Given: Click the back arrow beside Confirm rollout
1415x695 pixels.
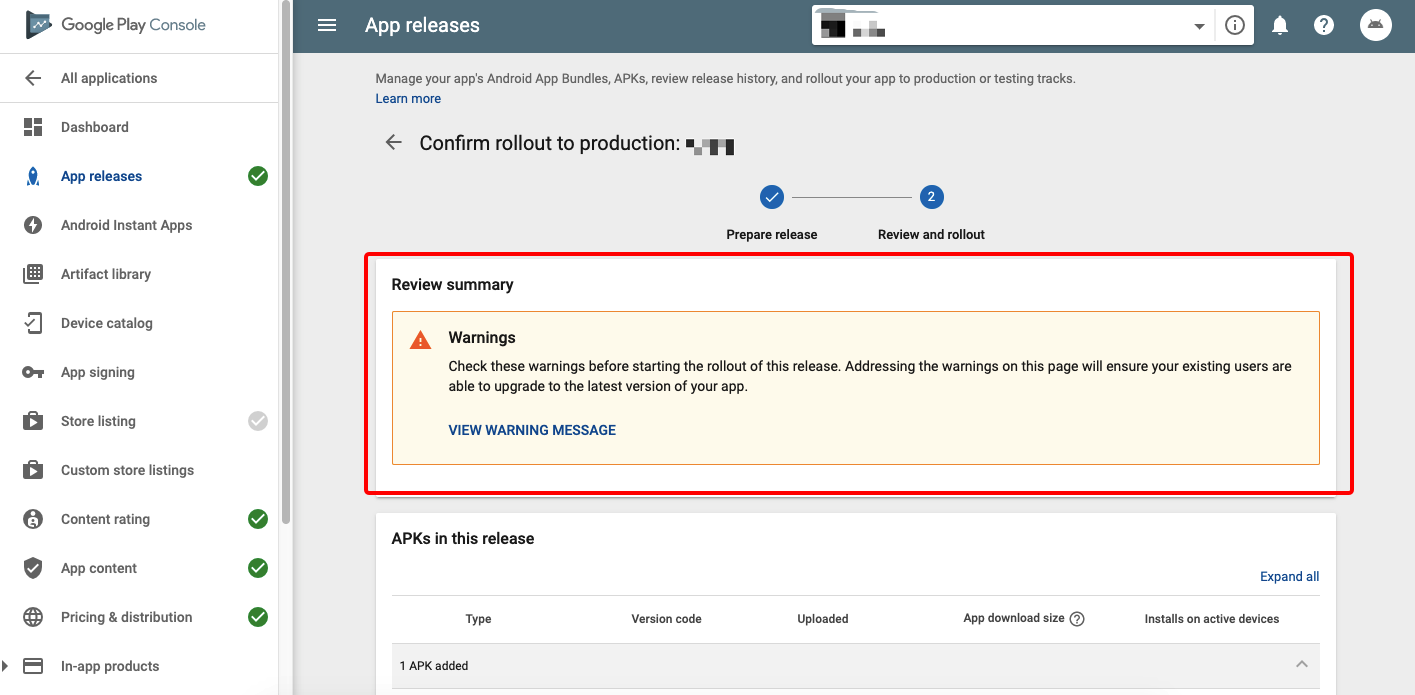Looking at the screenshot, I should coord(394,143).
